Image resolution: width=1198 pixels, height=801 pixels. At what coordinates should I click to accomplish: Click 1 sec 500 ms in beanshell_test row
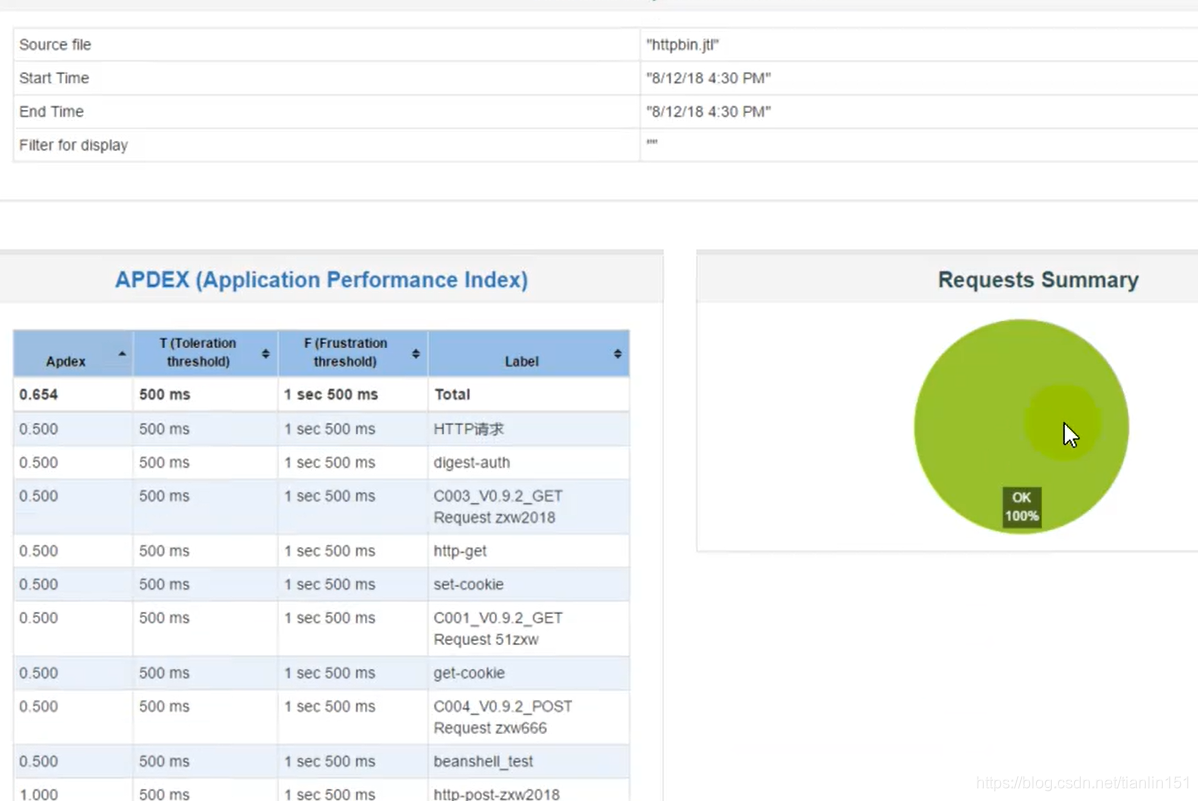(x=329, y=761)
